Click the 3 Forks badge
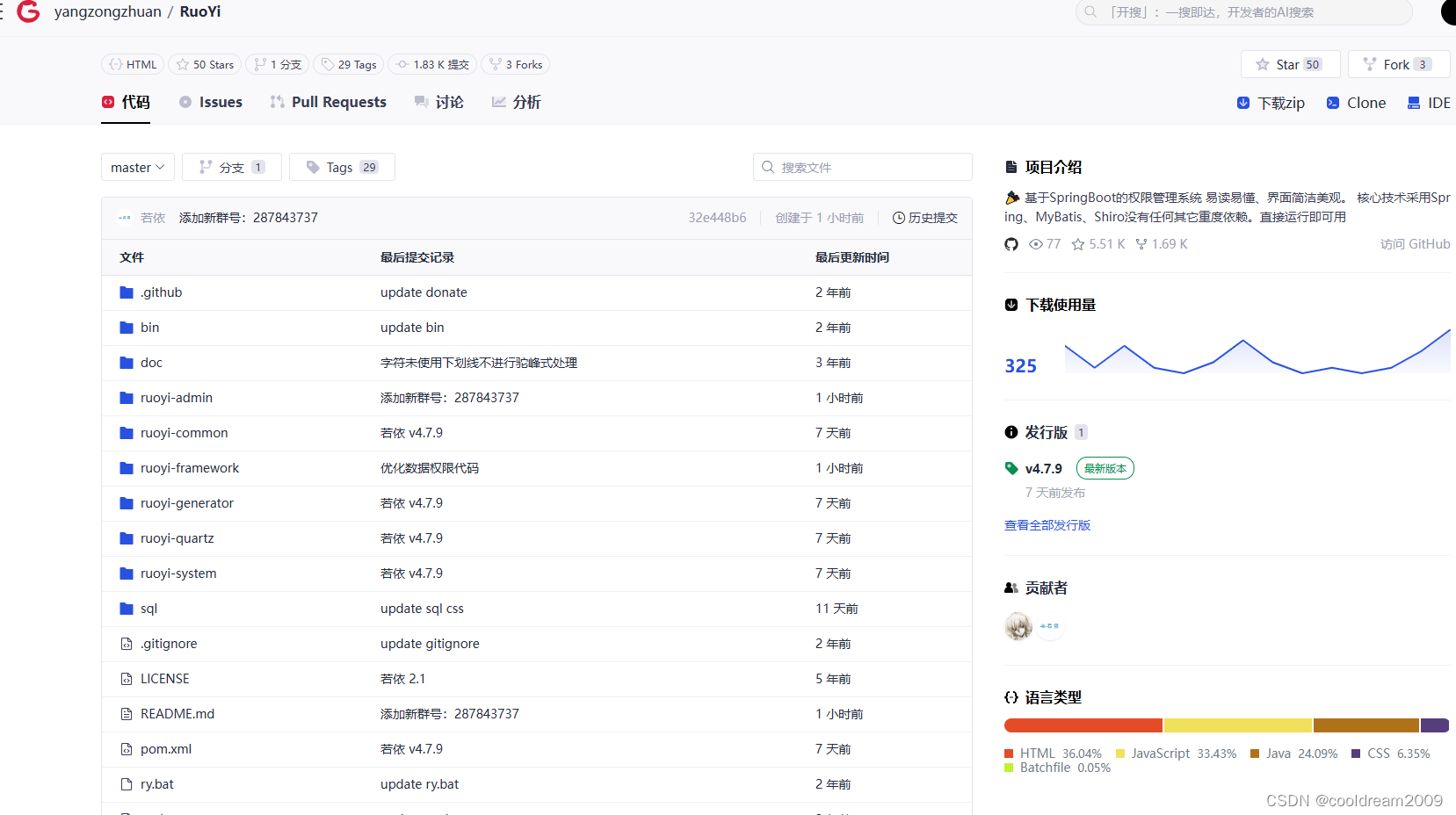This screenshot has height=815, width=1456. point(516,64)
